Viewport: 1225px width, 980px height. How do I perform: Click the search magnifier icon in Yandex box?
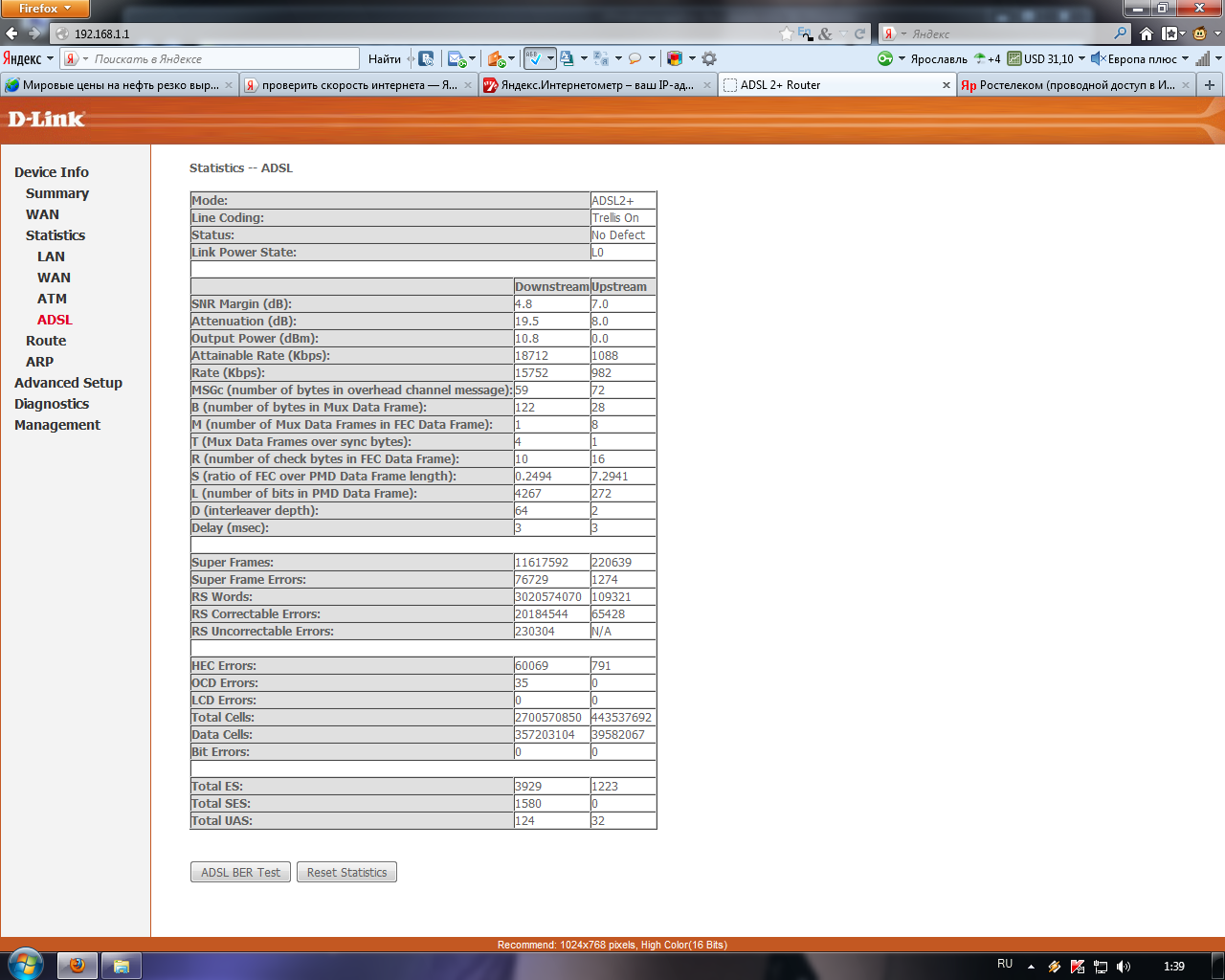click(1121, 33)
